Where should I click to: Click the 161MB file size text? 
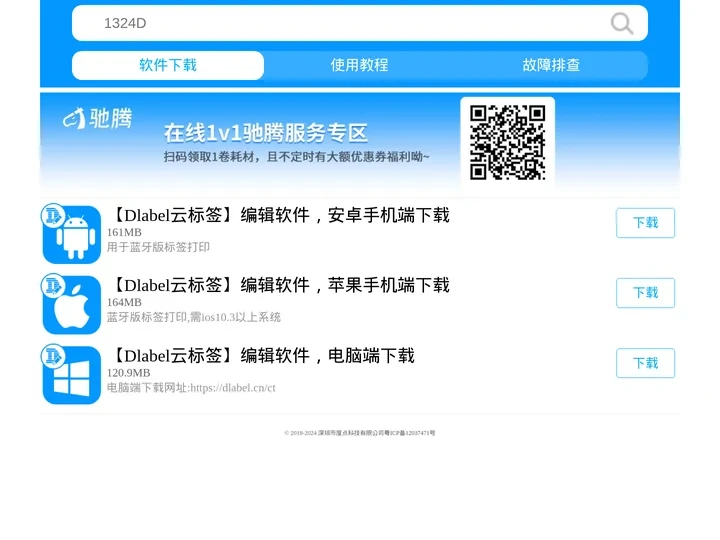124,232
